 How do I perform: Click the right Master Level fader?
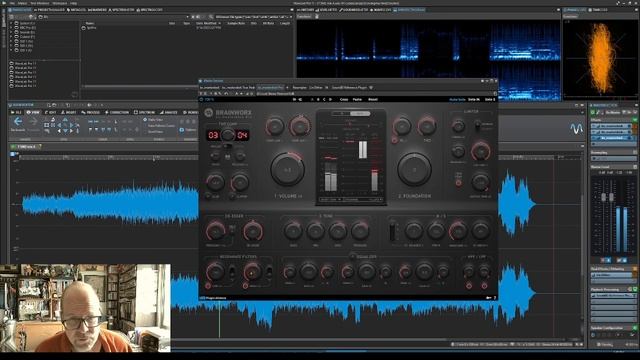point(611,197)
